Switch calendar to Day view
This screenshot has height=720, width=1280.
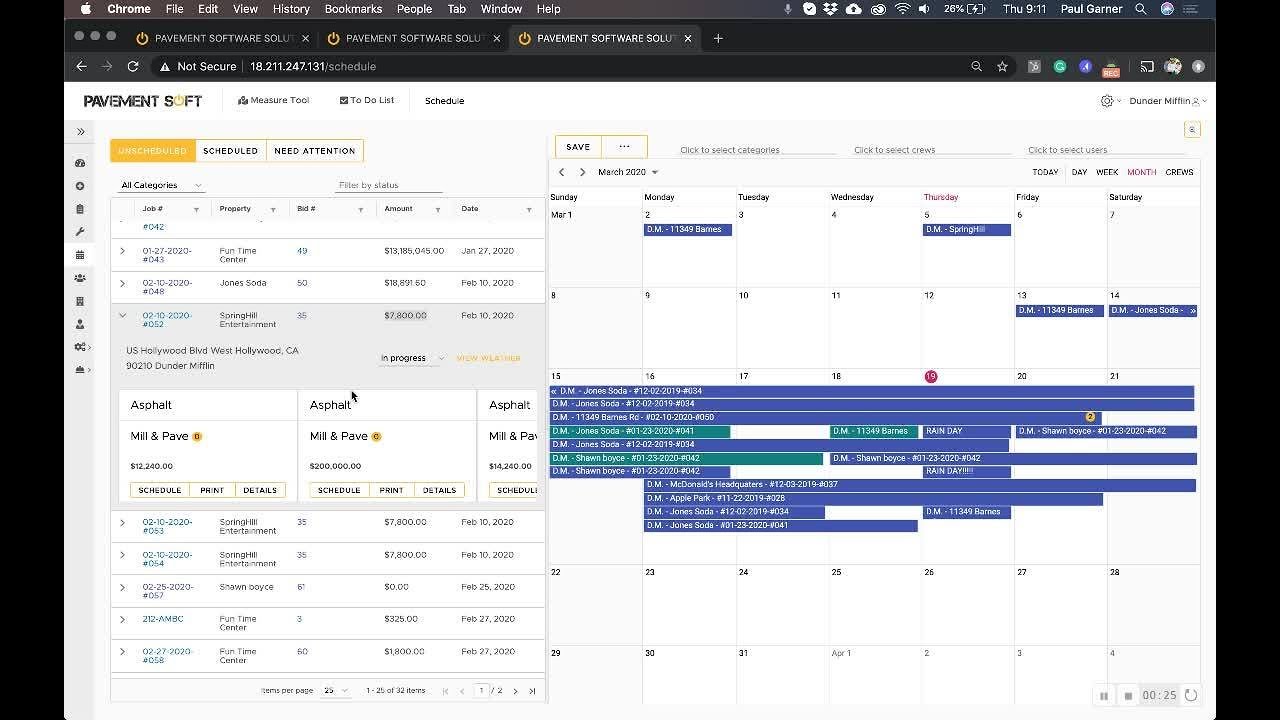(x=1079, y=172)
